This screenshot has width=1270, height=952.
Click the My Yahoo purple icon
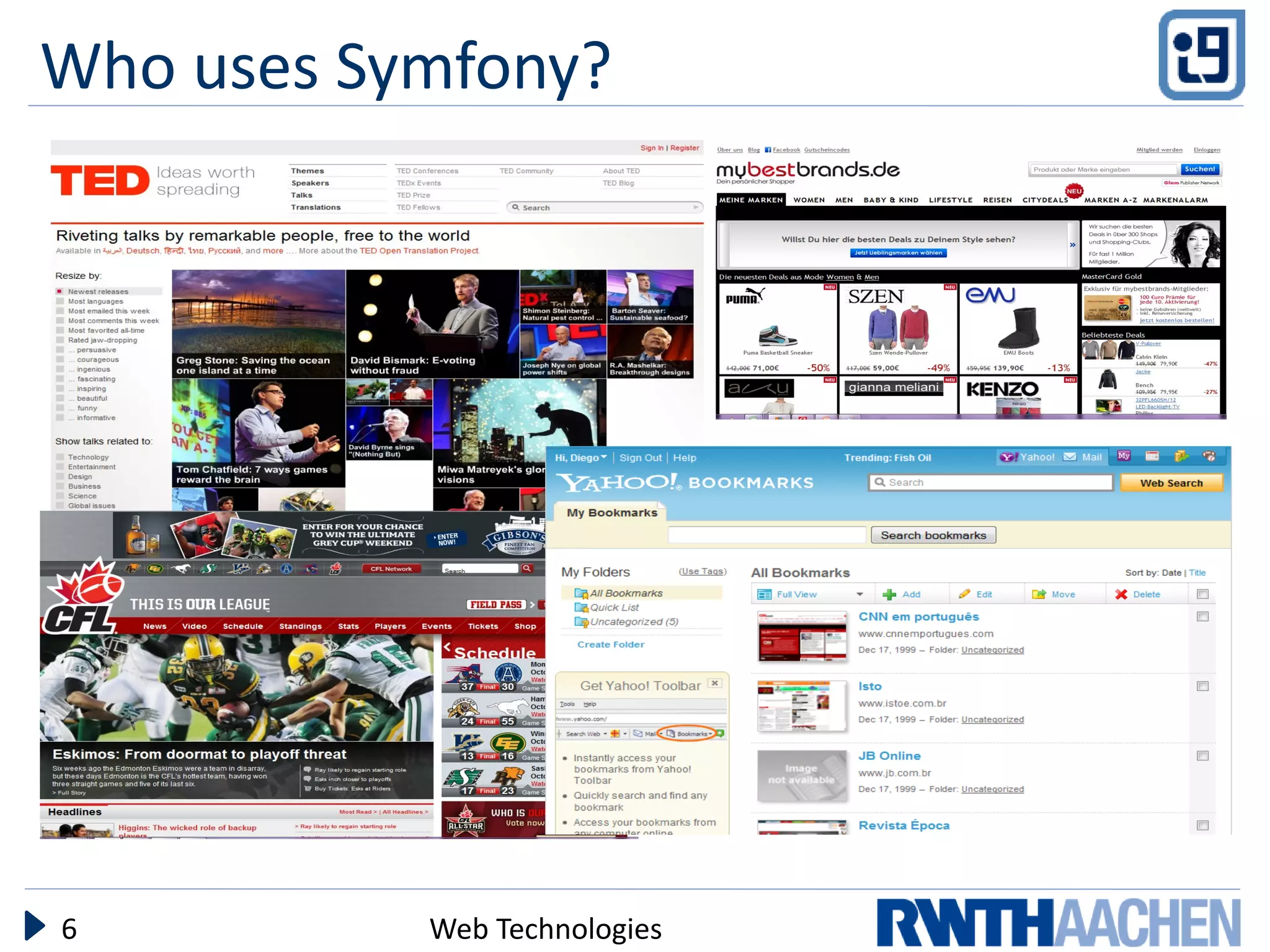[x=1124, y=456]
